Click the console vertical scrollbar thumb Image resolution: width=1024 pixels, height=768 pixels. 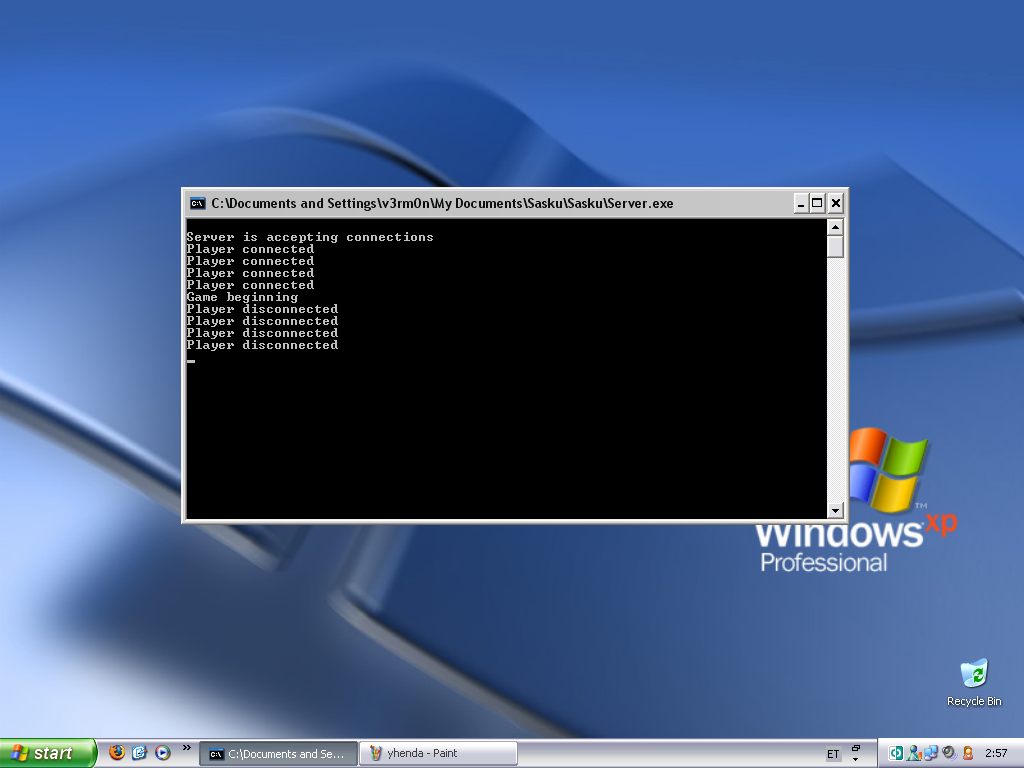pos(835,247)
